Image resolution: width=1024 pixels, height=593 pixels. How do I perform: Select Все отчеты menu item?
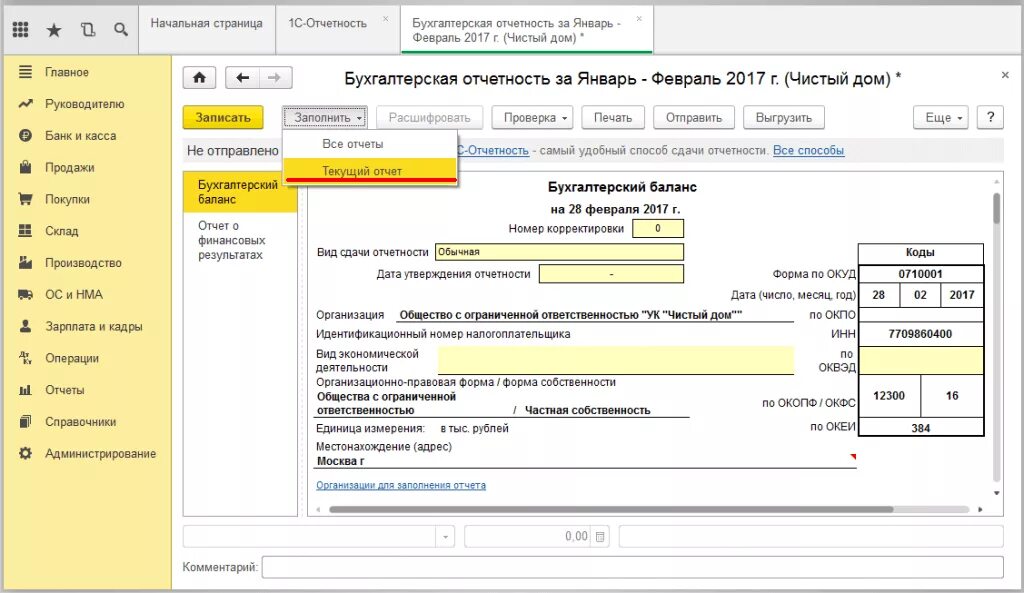[370, 144]
